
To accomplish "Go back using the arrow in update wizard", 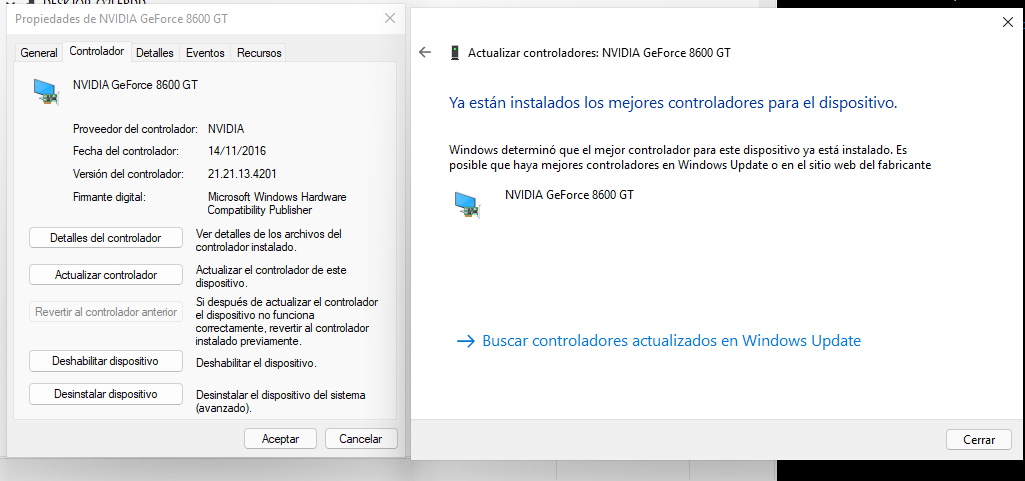I will click(425, 53).
